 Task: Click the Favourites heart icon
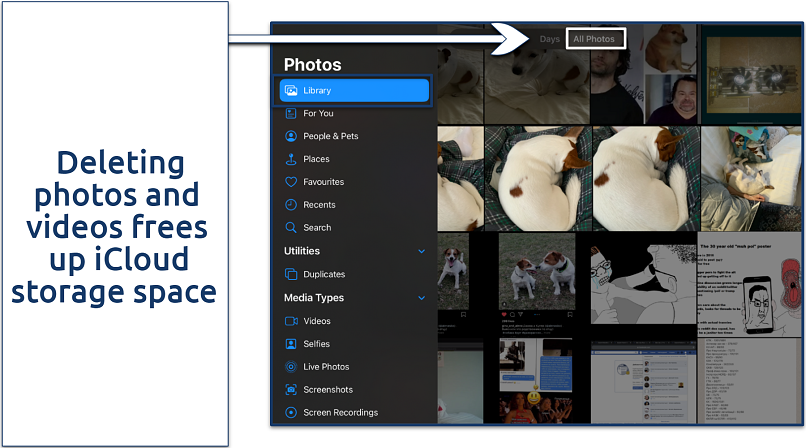click(291, 182)
